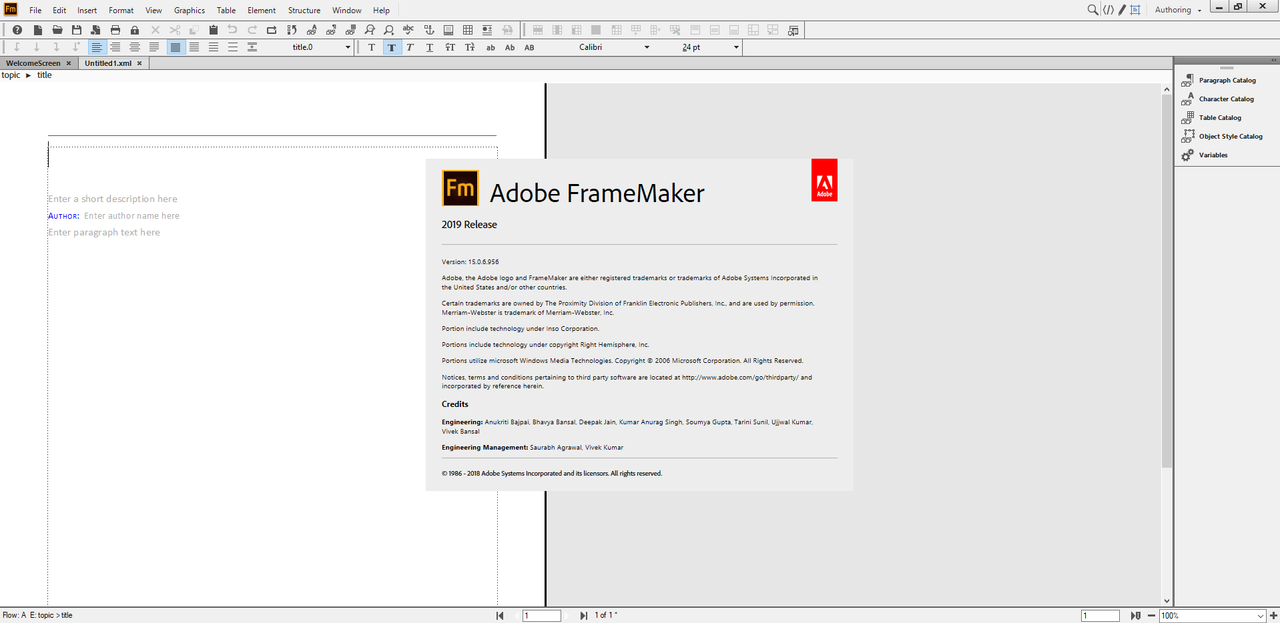Click 'Enter author name here' placeholder
Viewport: 1280px width, 623px height.
click(132, 216)
